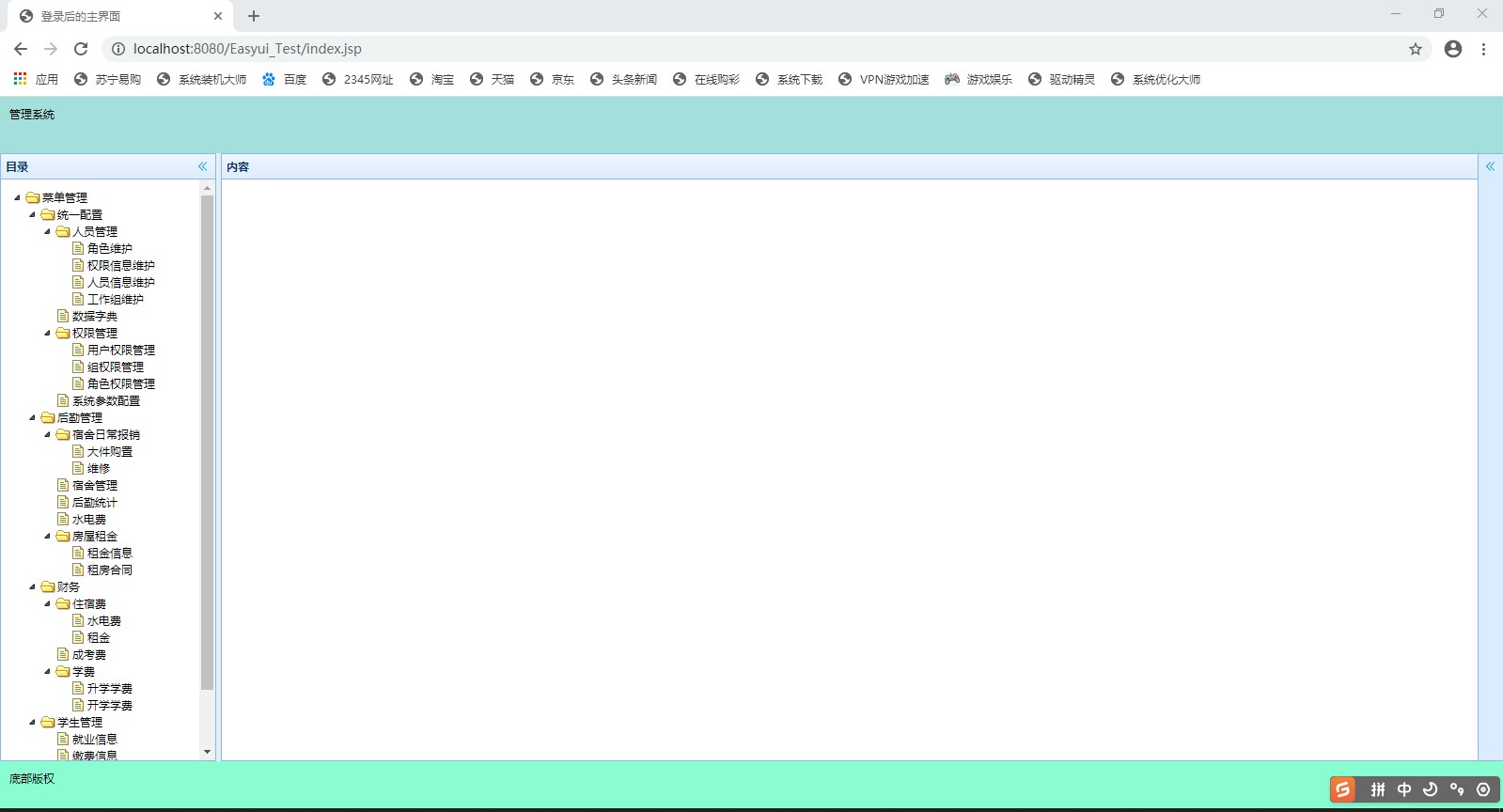Open the 应用 apps shortcut
1503x812 pixels.
pos(35,79)
